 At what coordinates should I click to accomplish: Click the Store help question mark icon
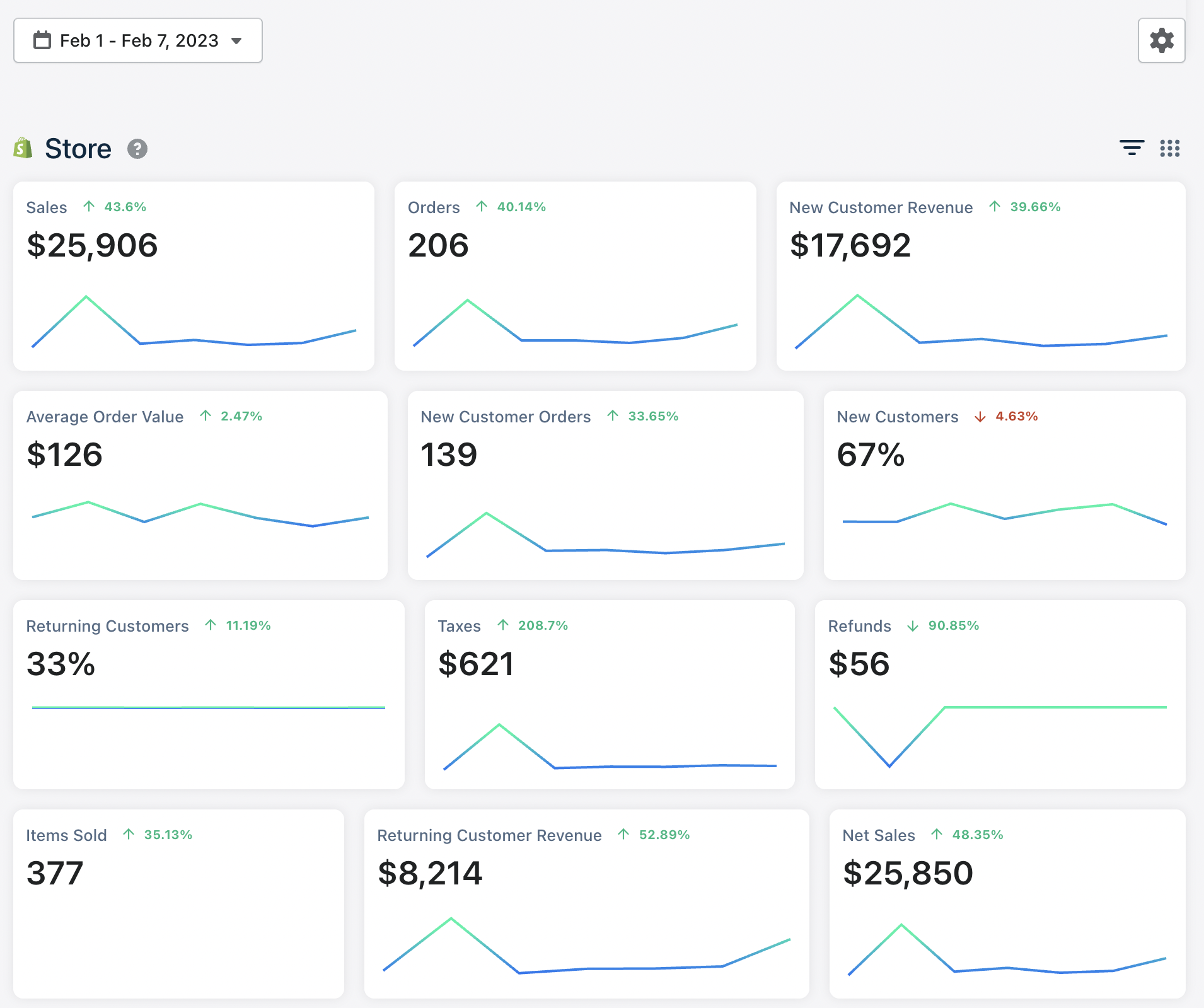(x=137, y=149)
